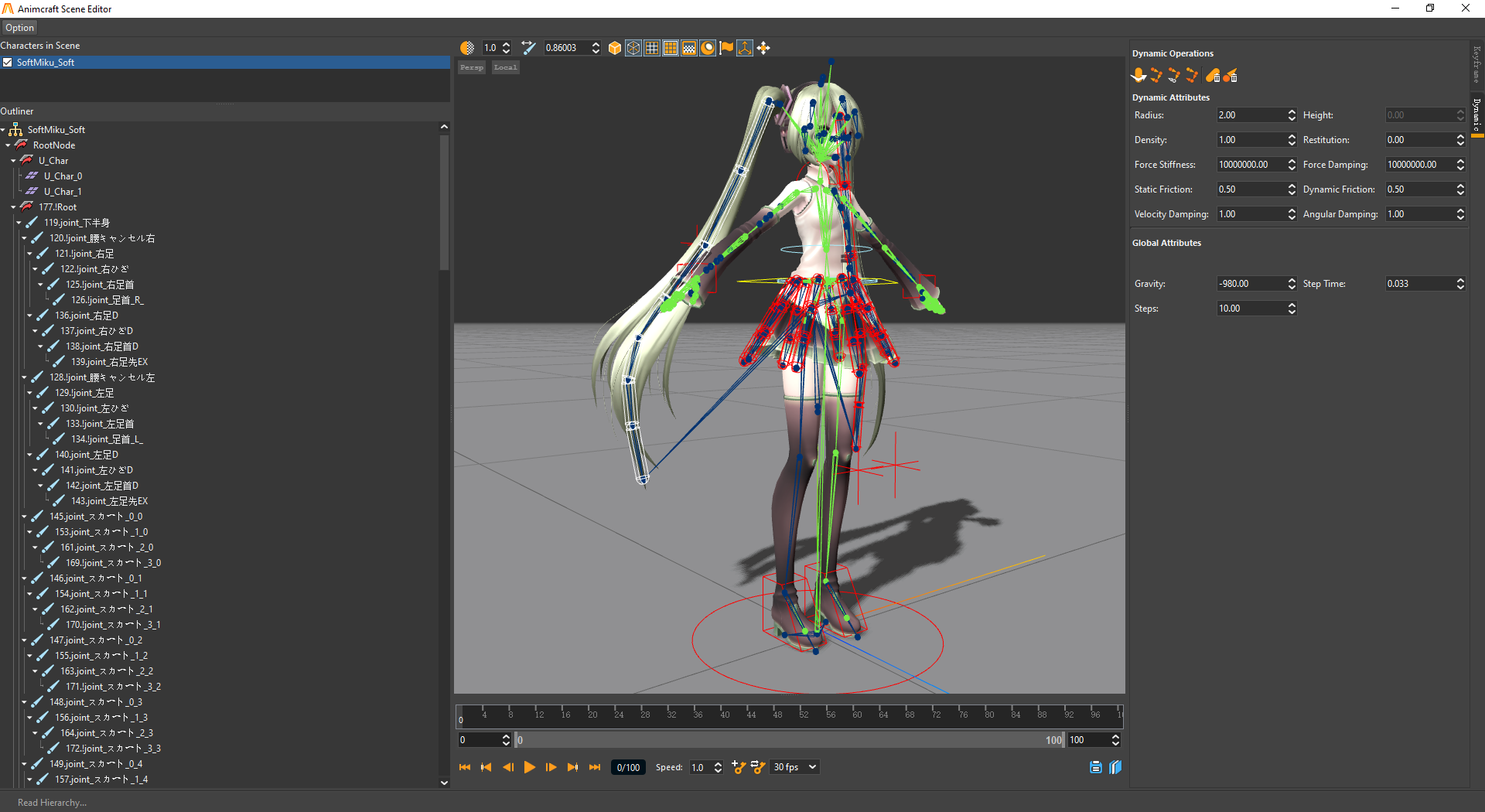The height and width of the screenshot is (812, 1485).
Task: Jump to the first frame
Action: 465,767
